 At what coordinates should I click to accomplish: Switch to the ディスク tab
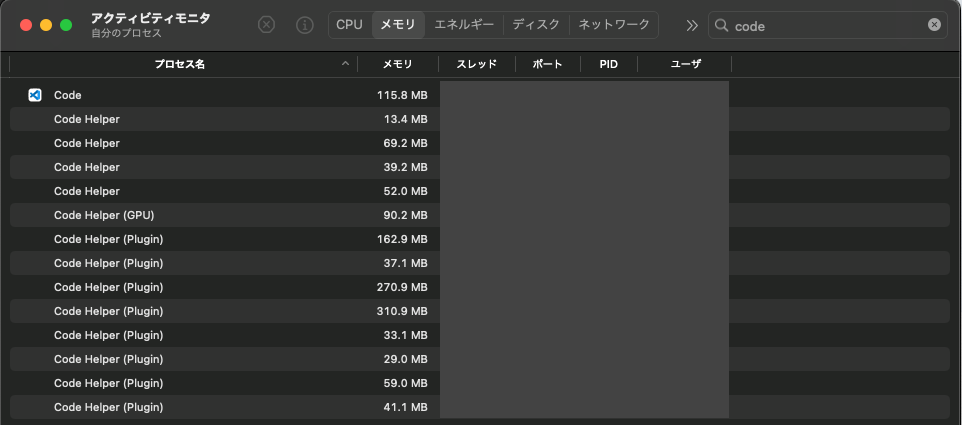point(536,25)
